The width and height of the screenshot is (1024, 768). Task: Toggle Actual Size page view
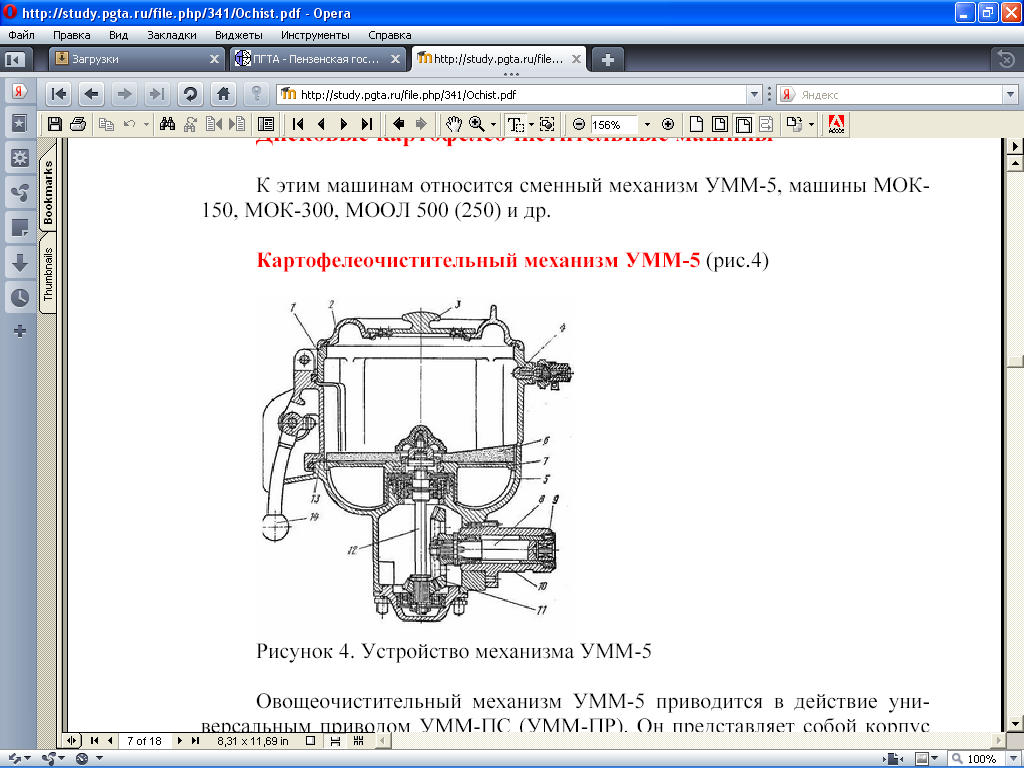[698, 125]
